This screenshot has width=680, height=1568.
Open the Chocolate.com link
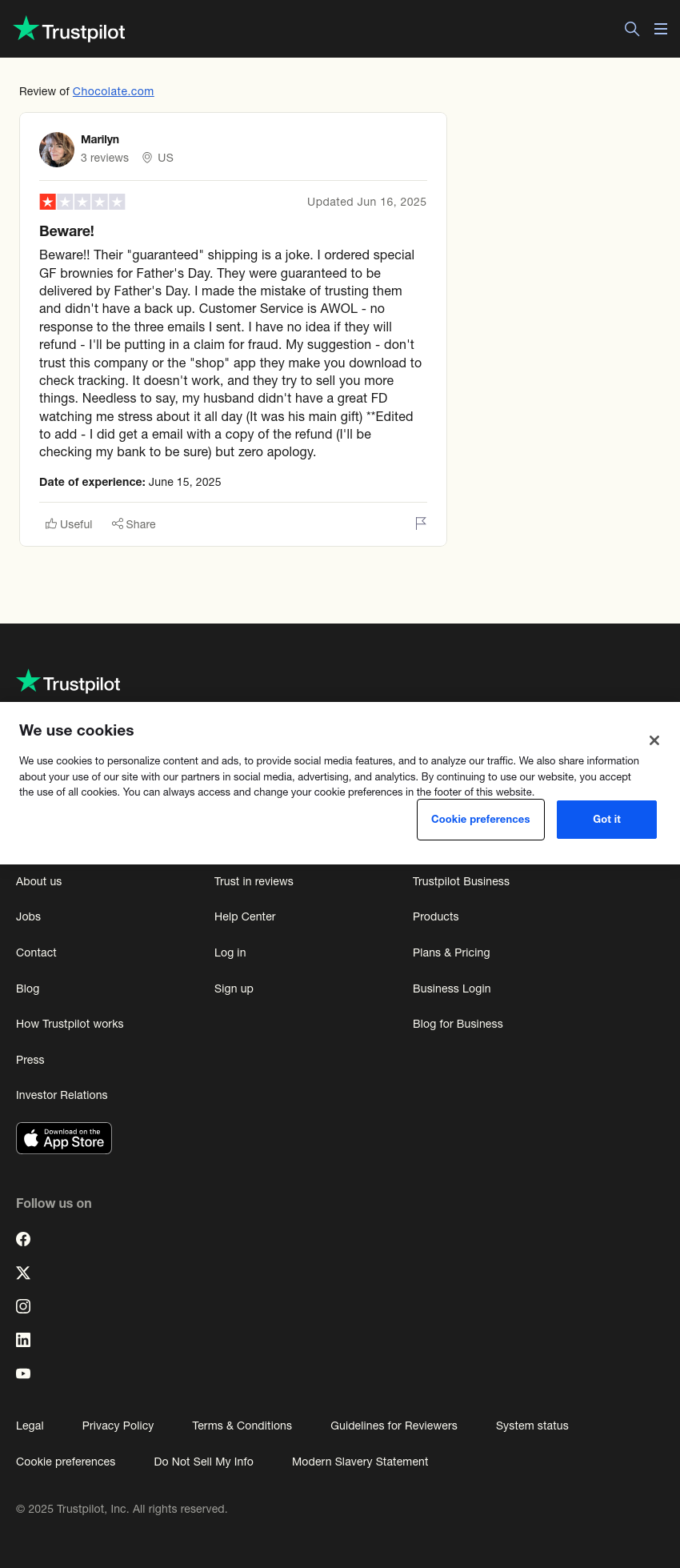pos(113,91)
